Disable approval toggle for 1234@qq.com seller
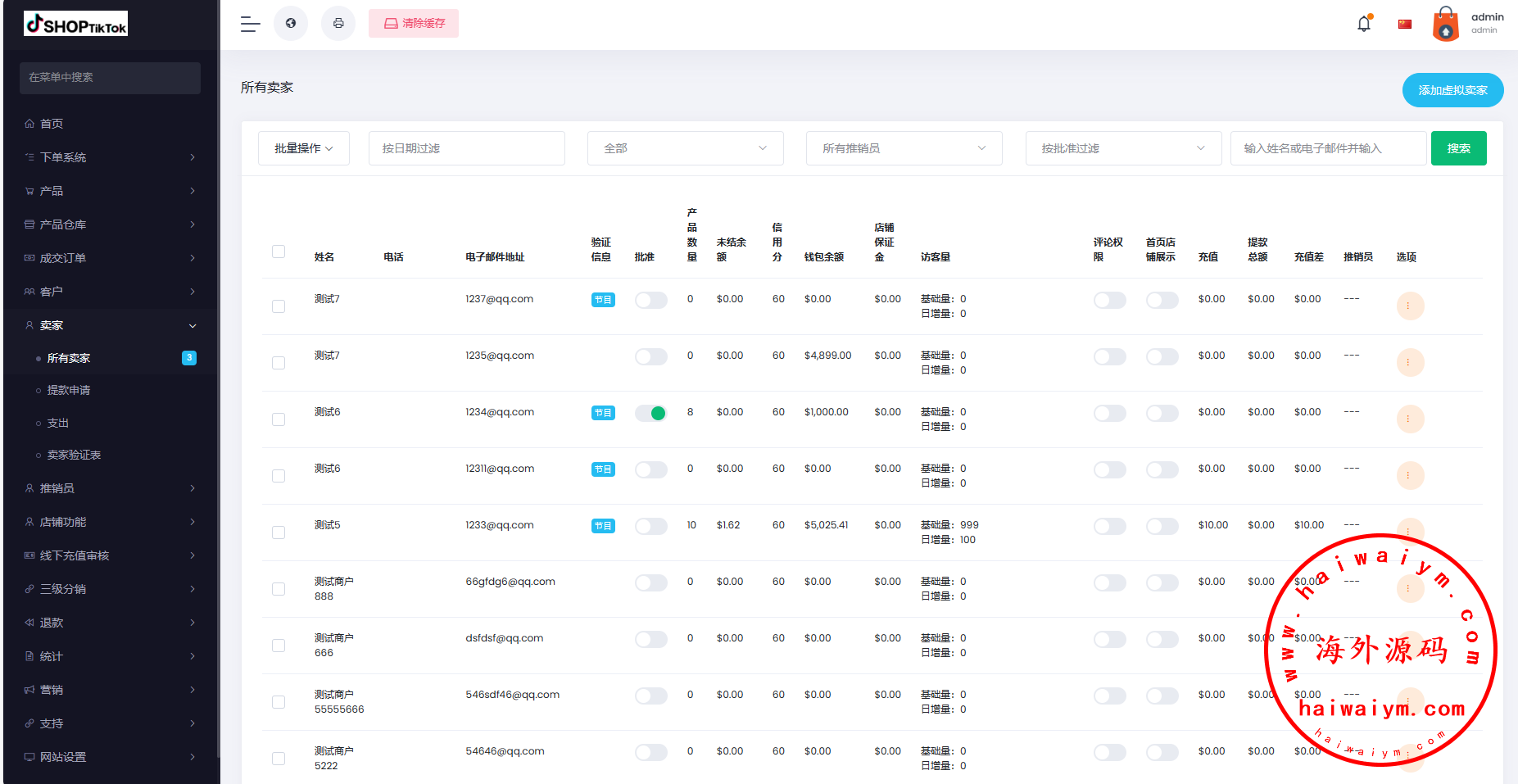Viewport: 1518px width, 784px height. point(651,414)
